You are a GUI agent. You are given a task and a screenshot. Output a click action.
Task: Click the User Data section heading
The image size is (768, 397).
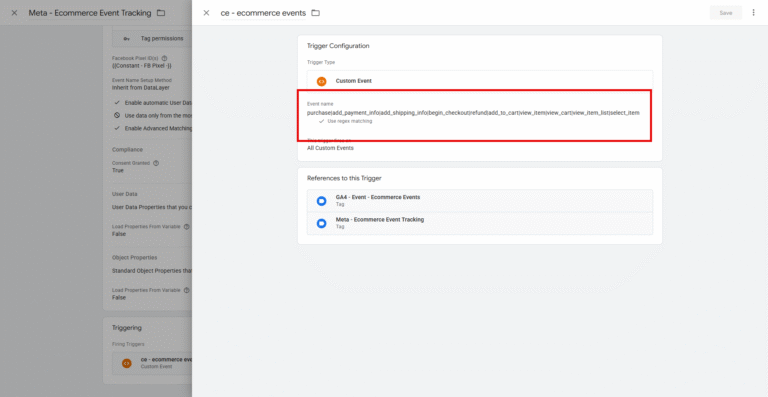(124, 194)
